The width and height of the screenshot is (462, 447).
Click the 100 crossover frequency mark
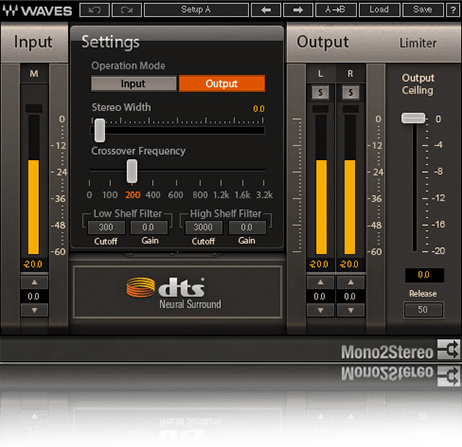point(110,195)
